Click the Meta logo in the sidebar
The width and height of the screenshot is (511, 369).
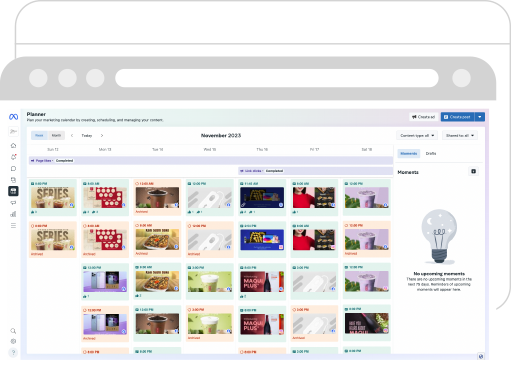tap(13, 117)
